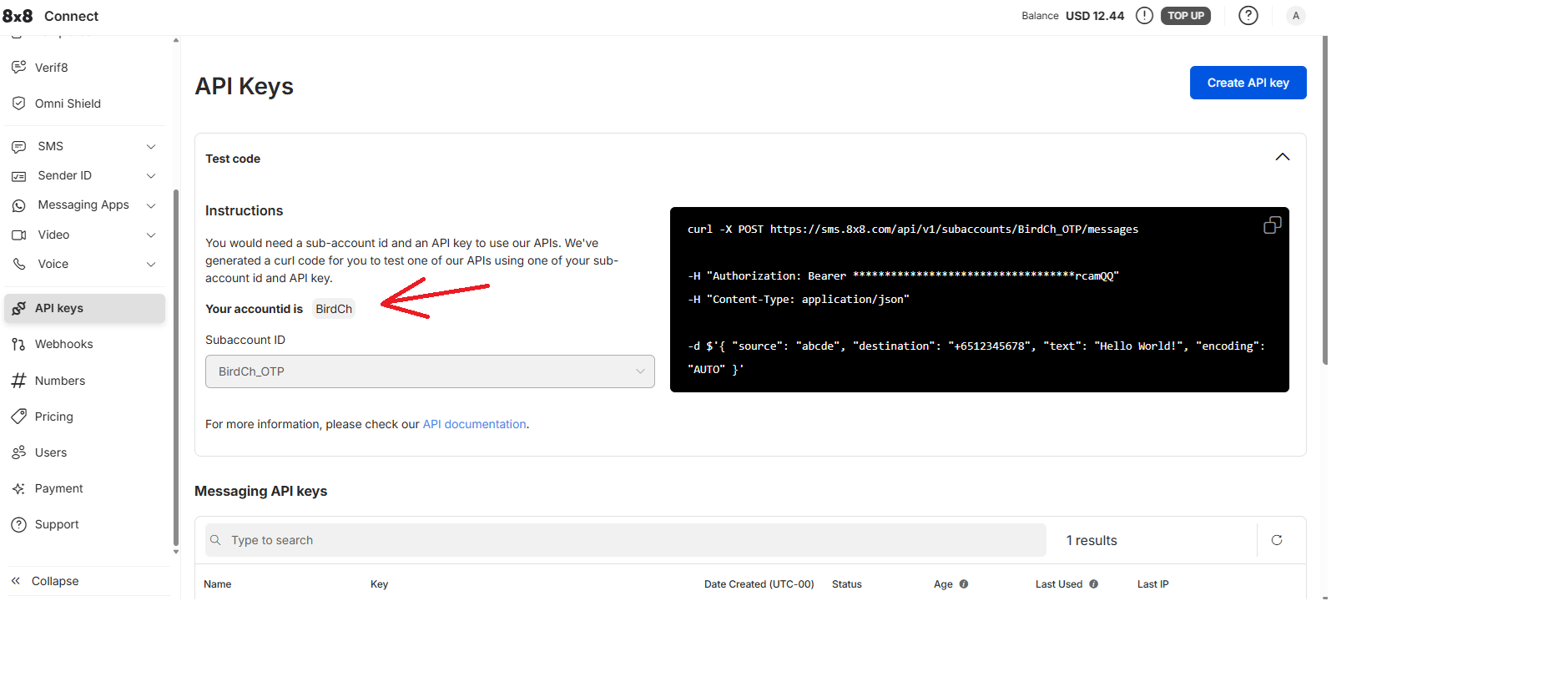Open the help question mark icon in header

(x=1248, y=15)
